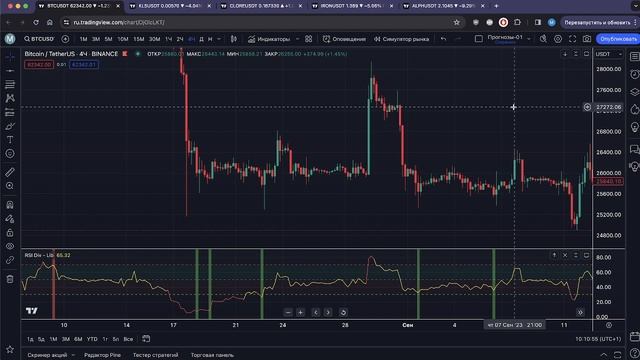Open the layout selection square icon

(478, 39)
